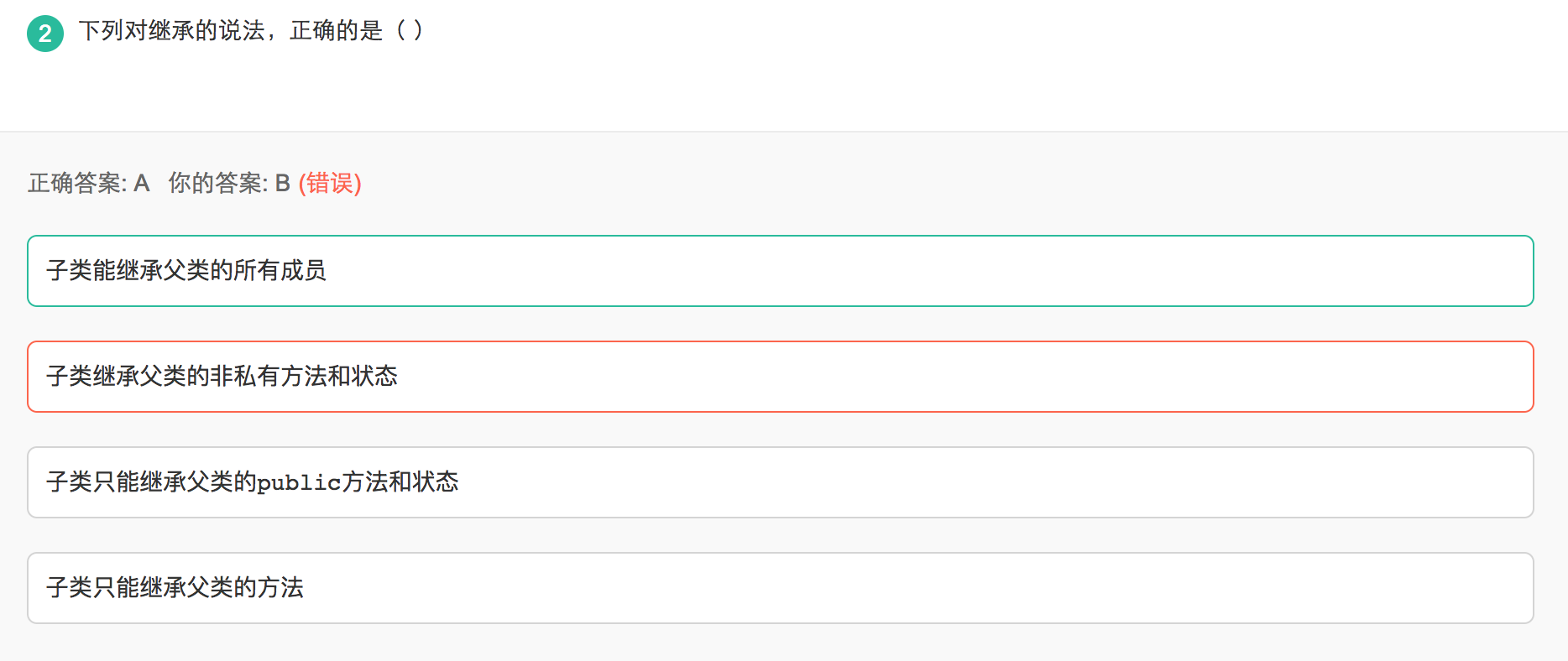Click your answer letter B
The width and height of the screenshot is (1568, 661).
tap(282, 183)
